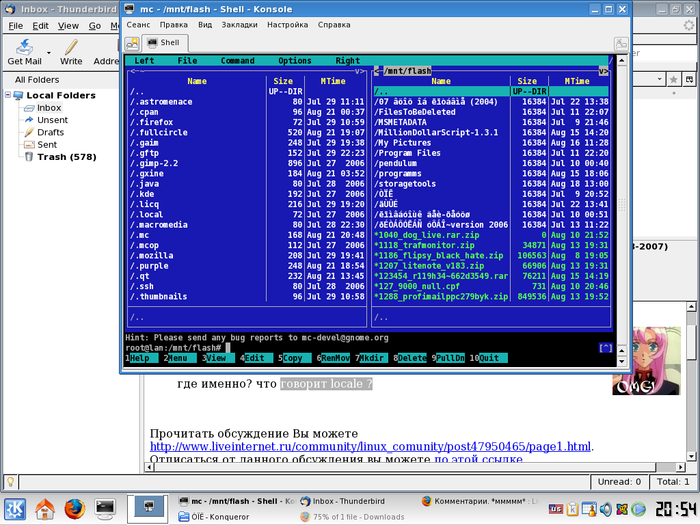Open the KDE K menu launcher
The width and height of the screenshot is (700, 525).
point(15,509)
